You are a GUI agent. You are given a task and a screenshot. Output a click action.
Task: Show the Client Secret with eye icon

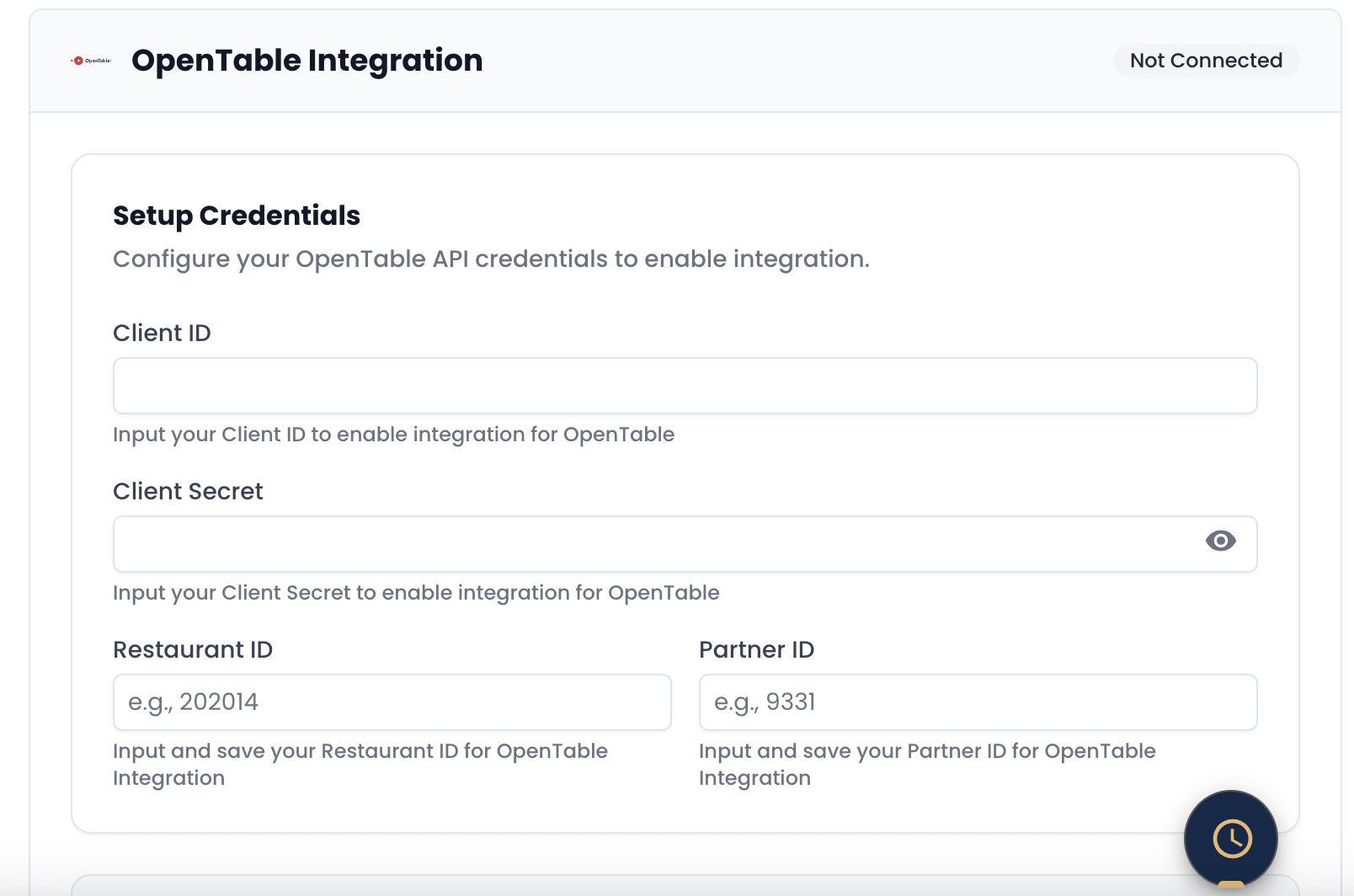coord(1220,541)
